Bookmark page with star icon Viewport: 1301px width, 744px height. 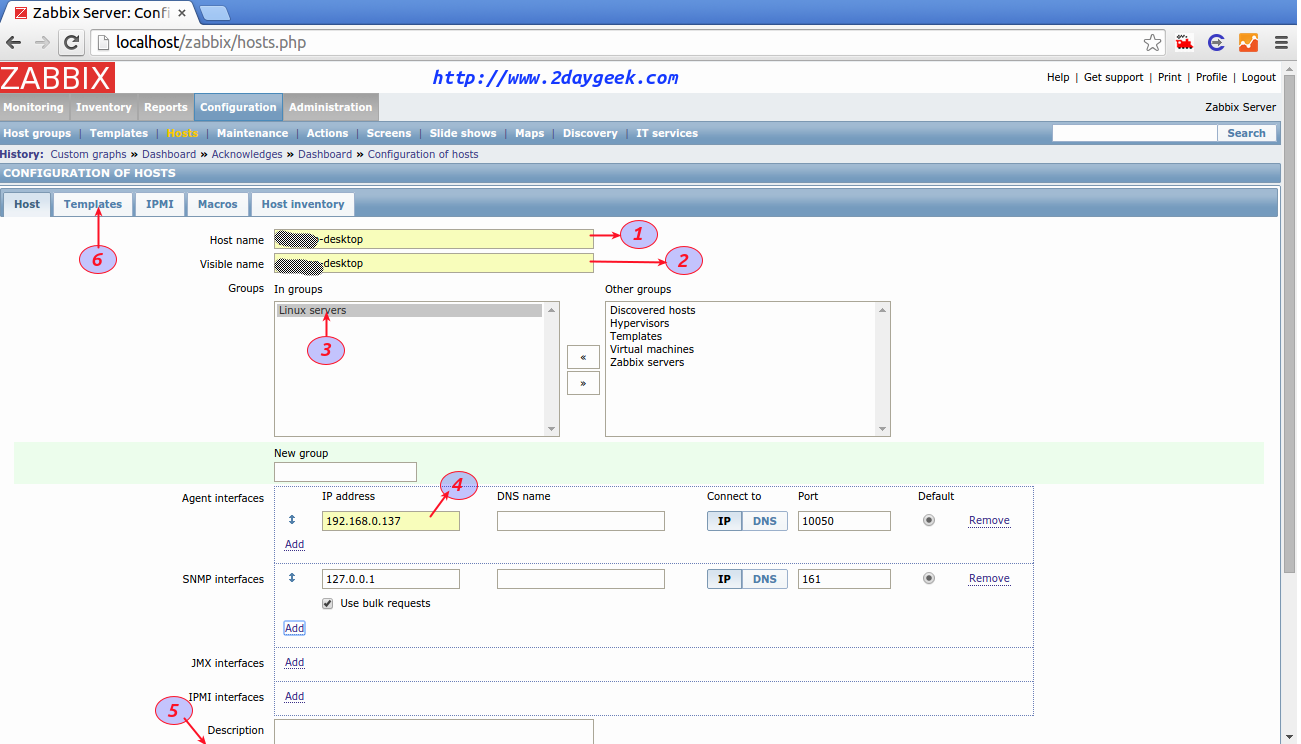1153,43
